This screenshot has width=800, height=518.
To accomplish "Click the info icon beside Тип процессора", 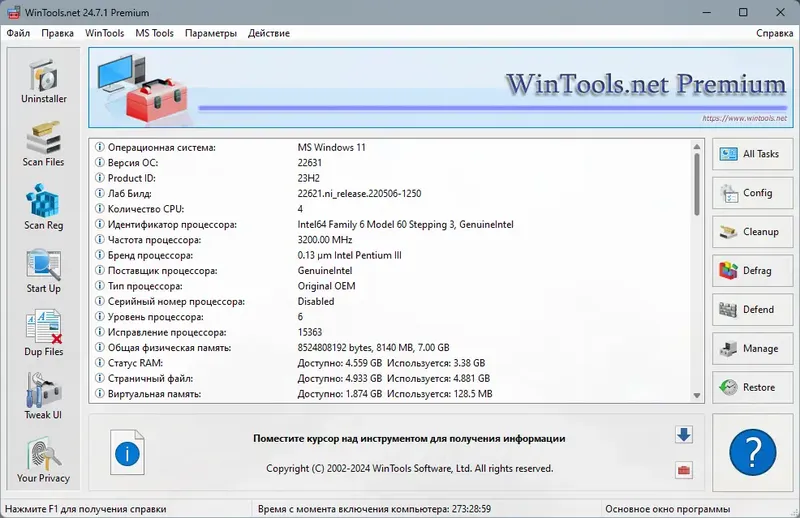I will tap(99, 285).
